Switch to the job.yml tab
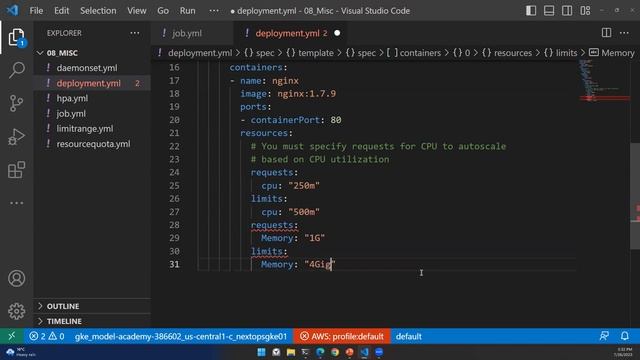640x360 pixels. tap(192, 33)
